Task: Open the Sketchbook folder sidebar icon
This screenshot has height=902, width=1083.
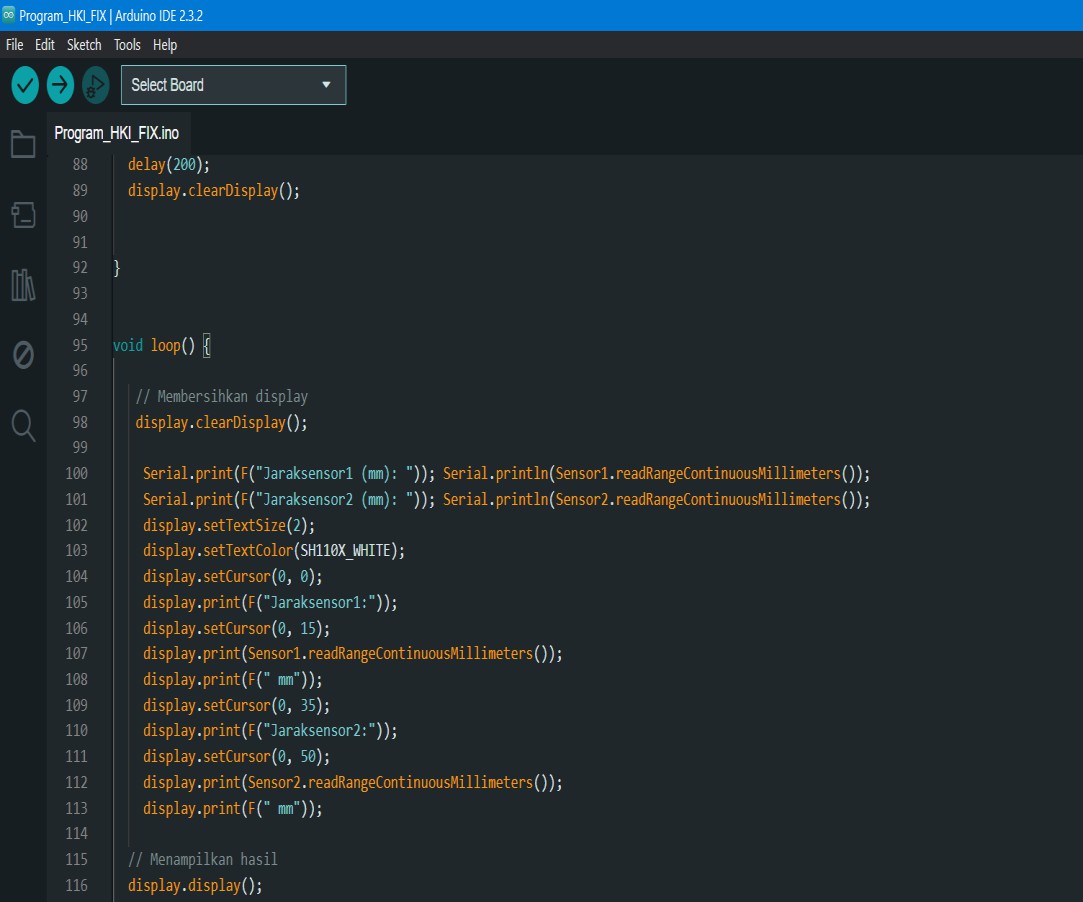Action: pos(23,144)
